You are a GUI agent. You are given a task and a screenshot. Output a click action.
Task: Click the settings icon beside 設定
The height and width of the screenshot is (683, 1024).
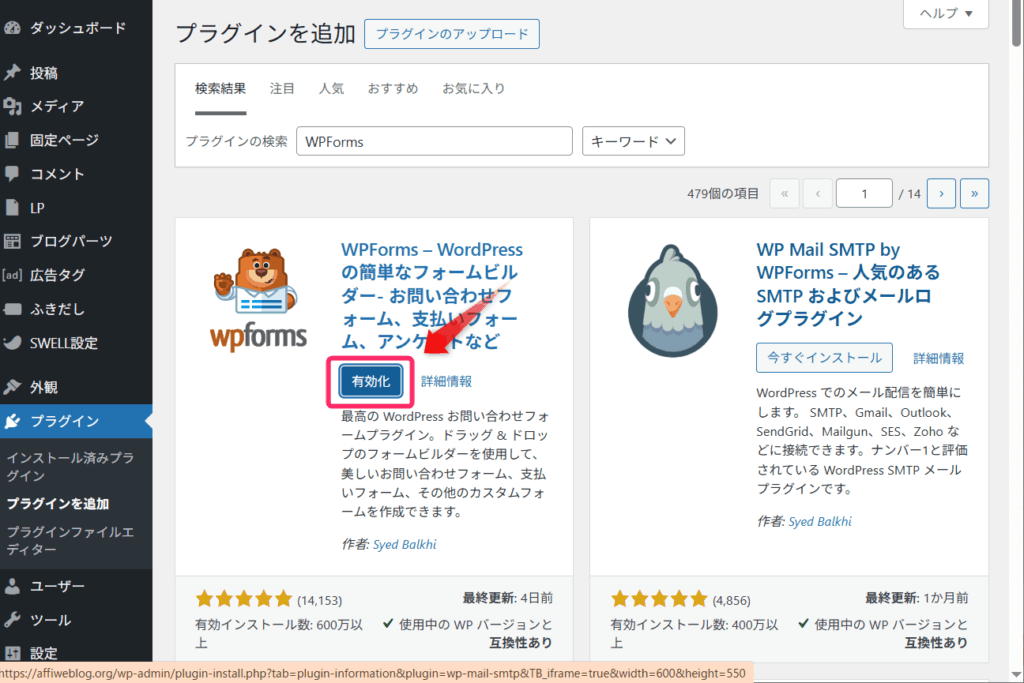(12, 653)
